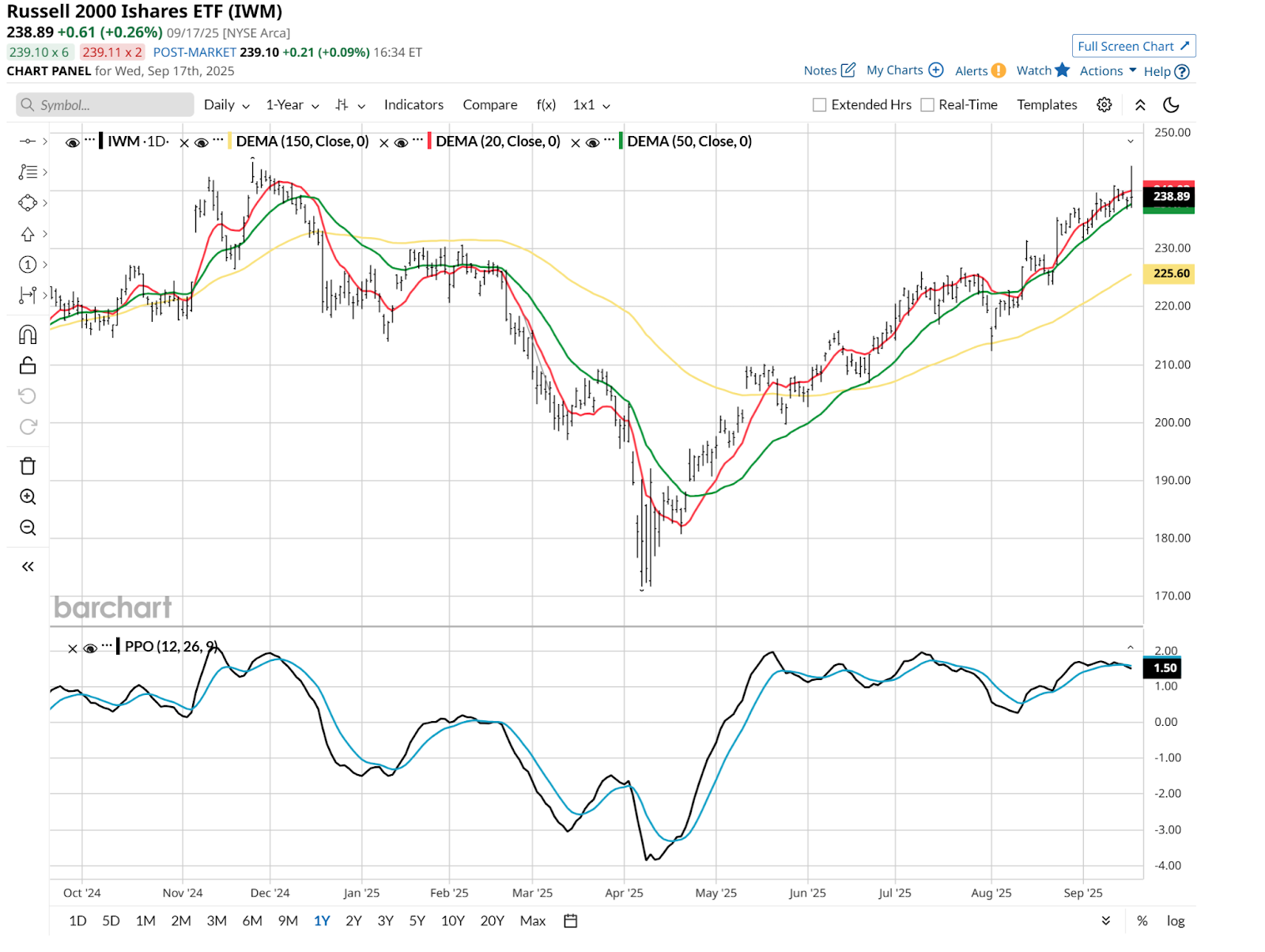This screenshot has height=952, width=1265.
Task: Open Help question mark icon
Action: [1182, 71]
